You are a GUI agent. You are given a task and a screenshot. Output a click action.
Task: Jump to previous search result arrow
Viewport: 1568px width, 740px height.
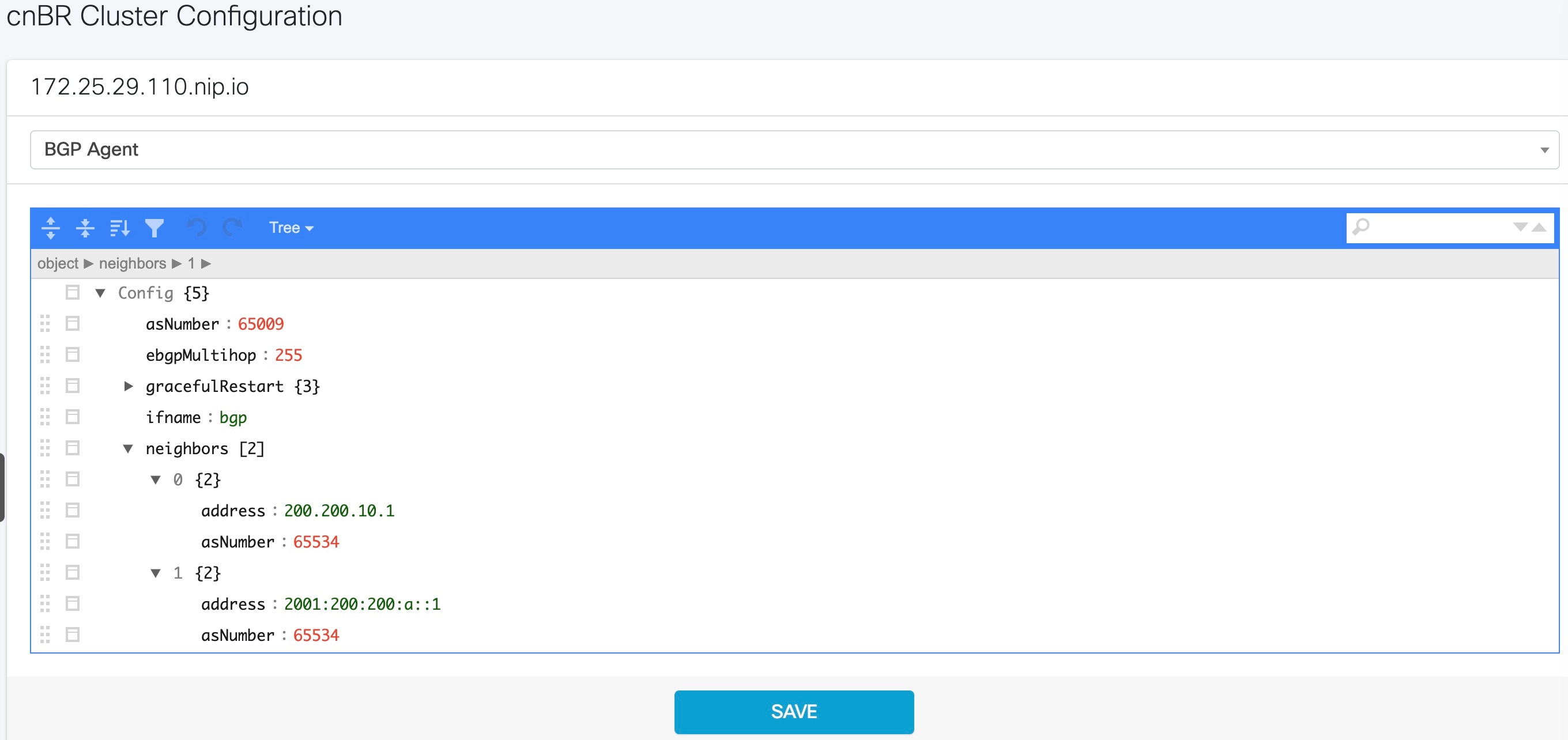pos(1539,228)
